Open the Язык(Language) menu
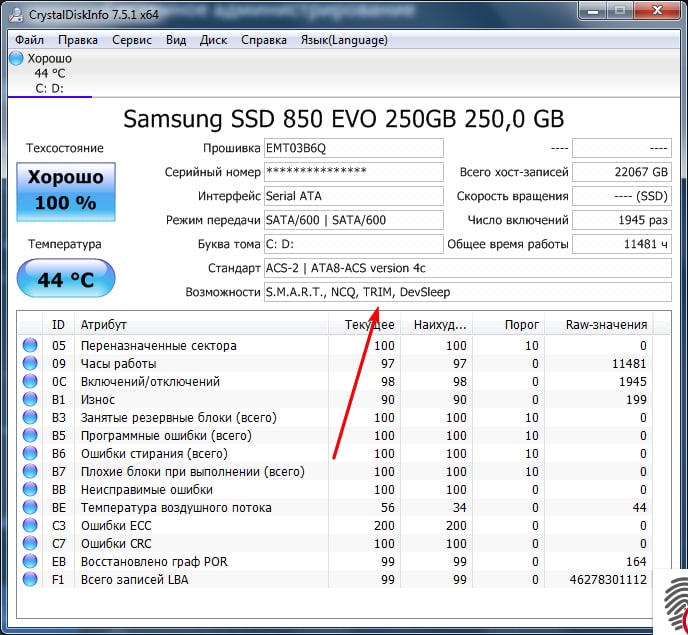Image resolution: width=688 pixels, height=635 pixels. [344, 40]
